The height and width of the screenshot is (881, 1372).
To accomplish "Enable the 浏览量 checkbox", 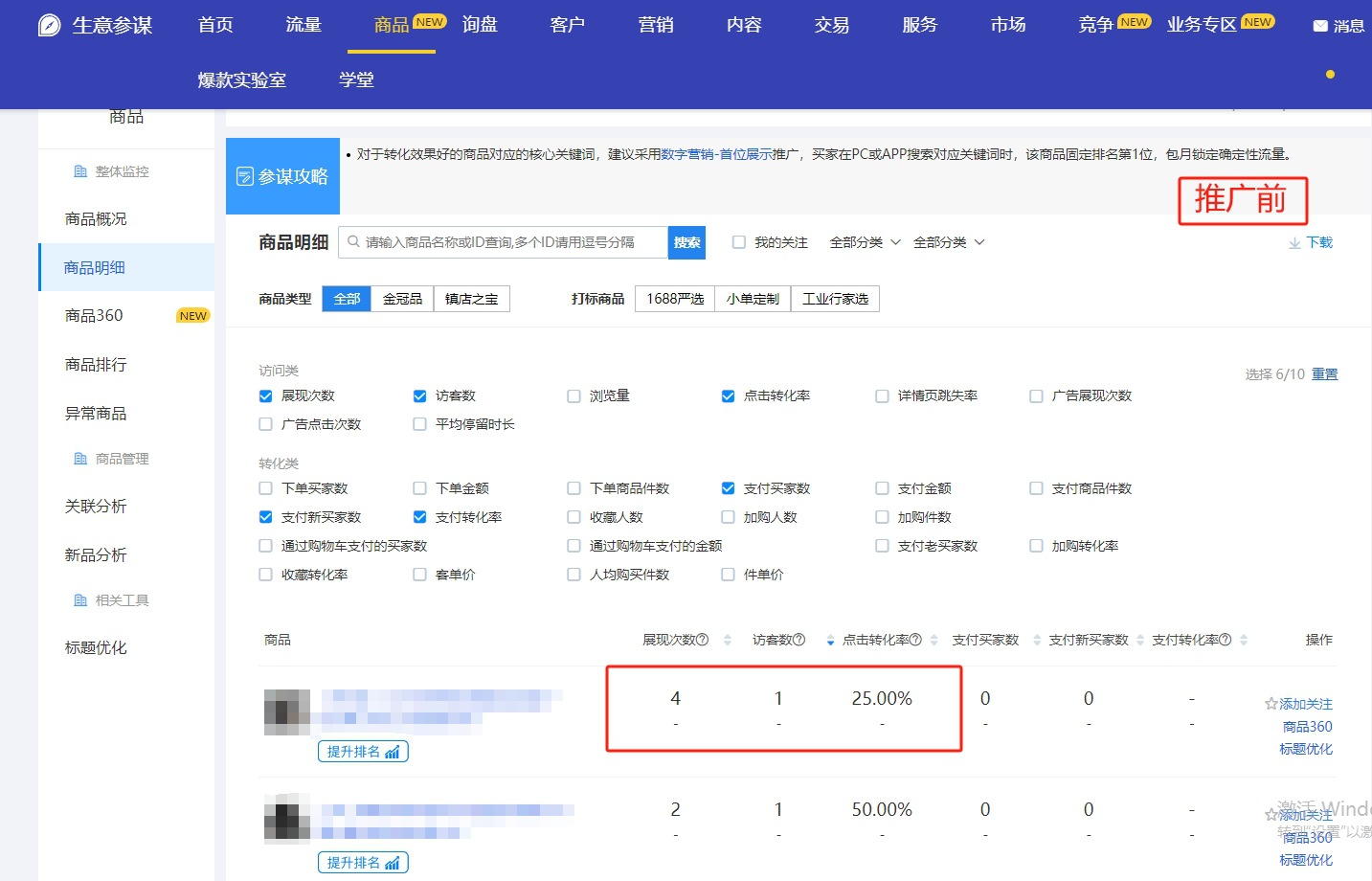I will click(574, 396).
